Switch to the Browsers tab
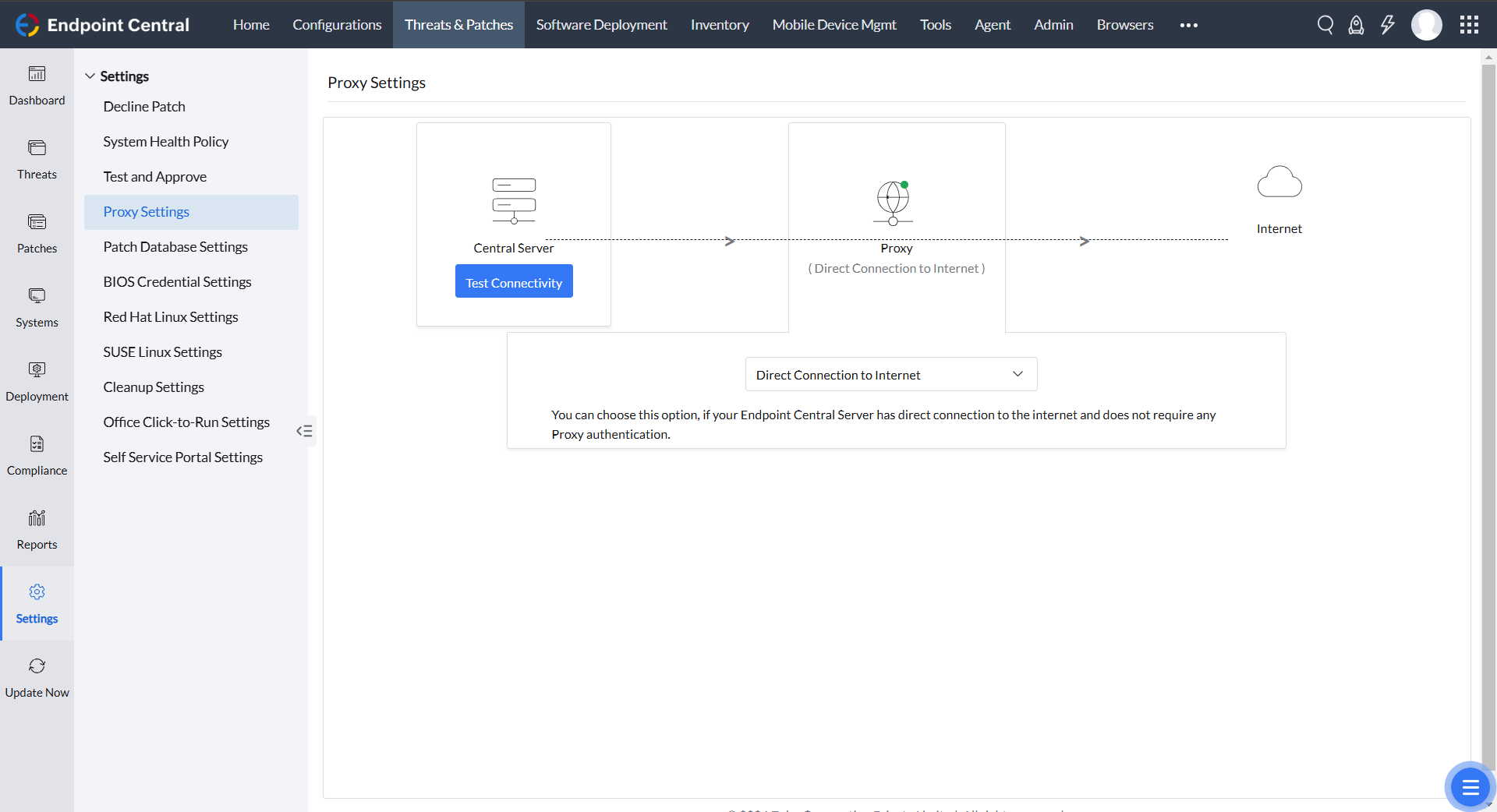 point(1125,25)
